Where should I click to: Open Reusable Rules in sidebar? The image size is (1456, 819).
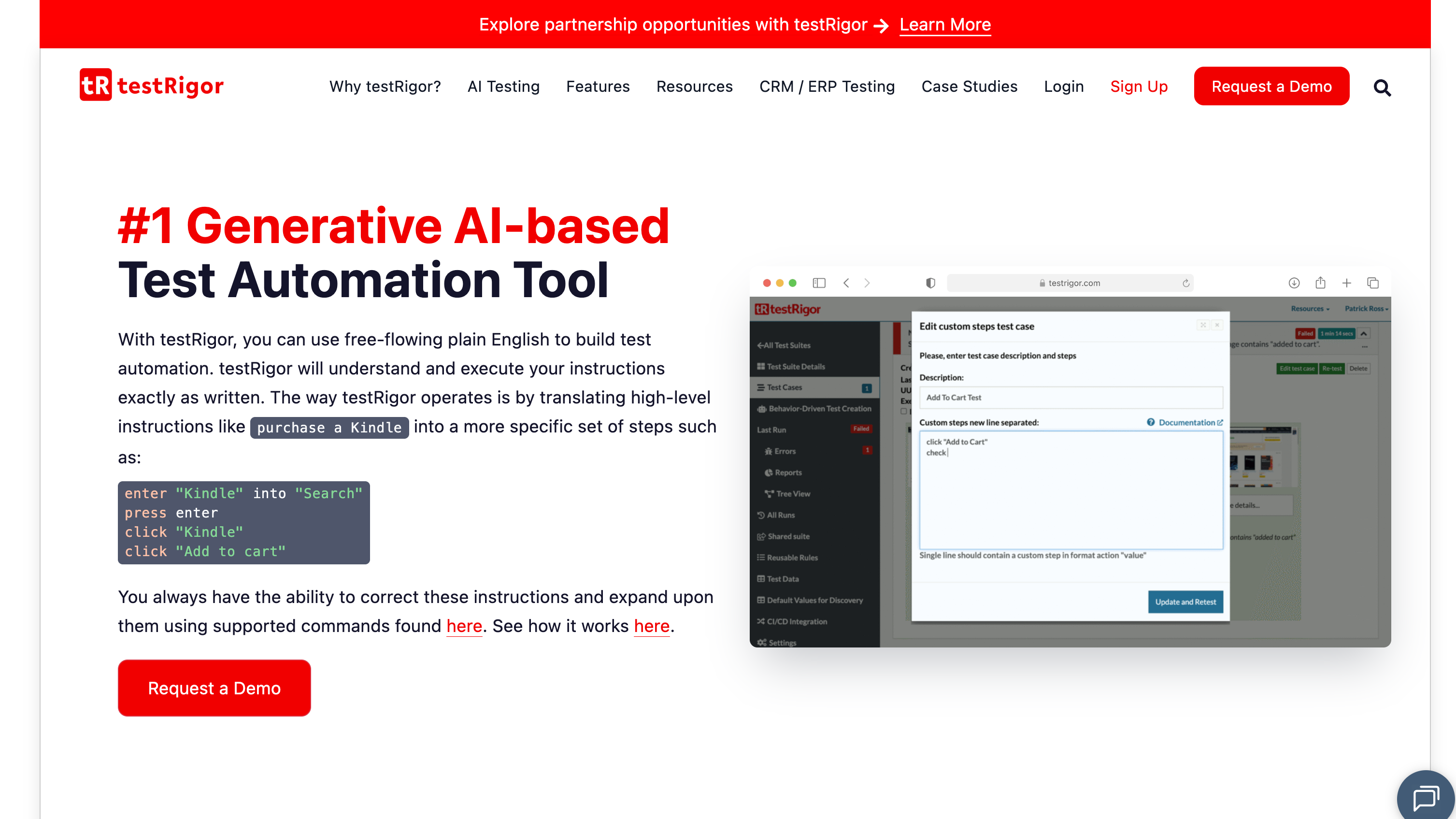(787, 557)
